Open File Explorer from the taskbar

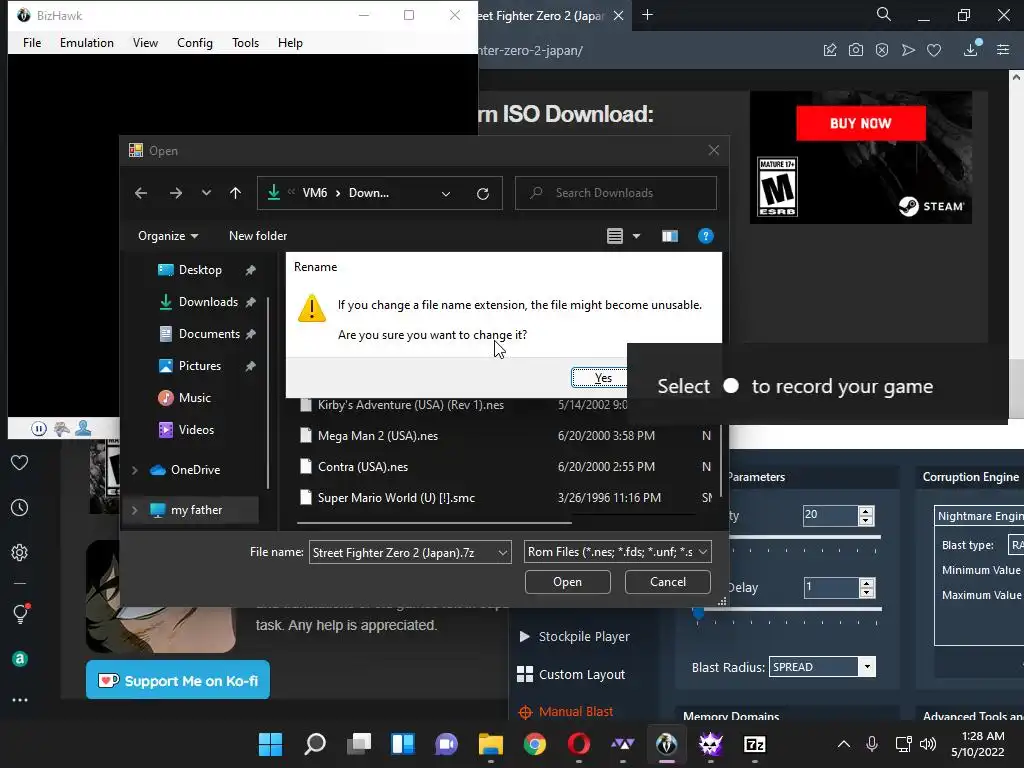(490, 744)
